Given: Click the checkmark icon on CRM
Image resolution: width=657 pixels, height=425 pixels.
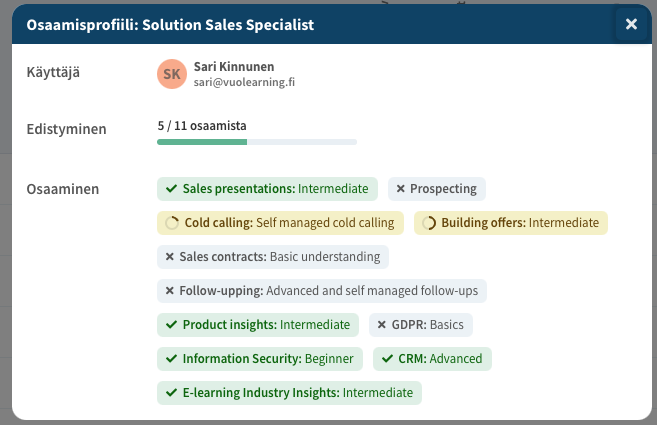Looking at the screenshot, I should (387, 359).
